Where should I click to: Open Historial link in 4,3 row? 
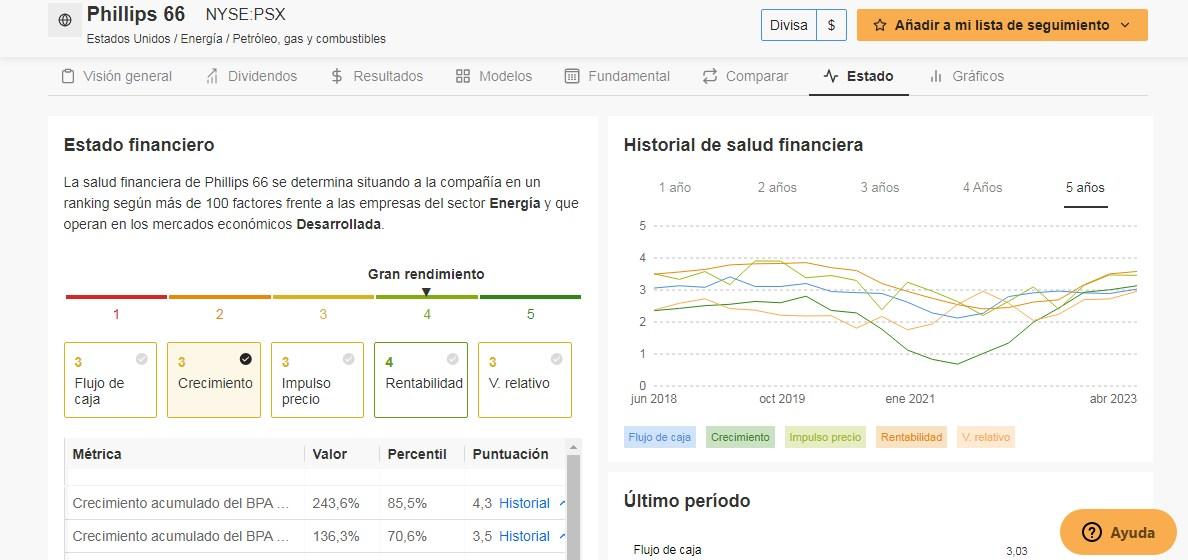click(524, 502)
